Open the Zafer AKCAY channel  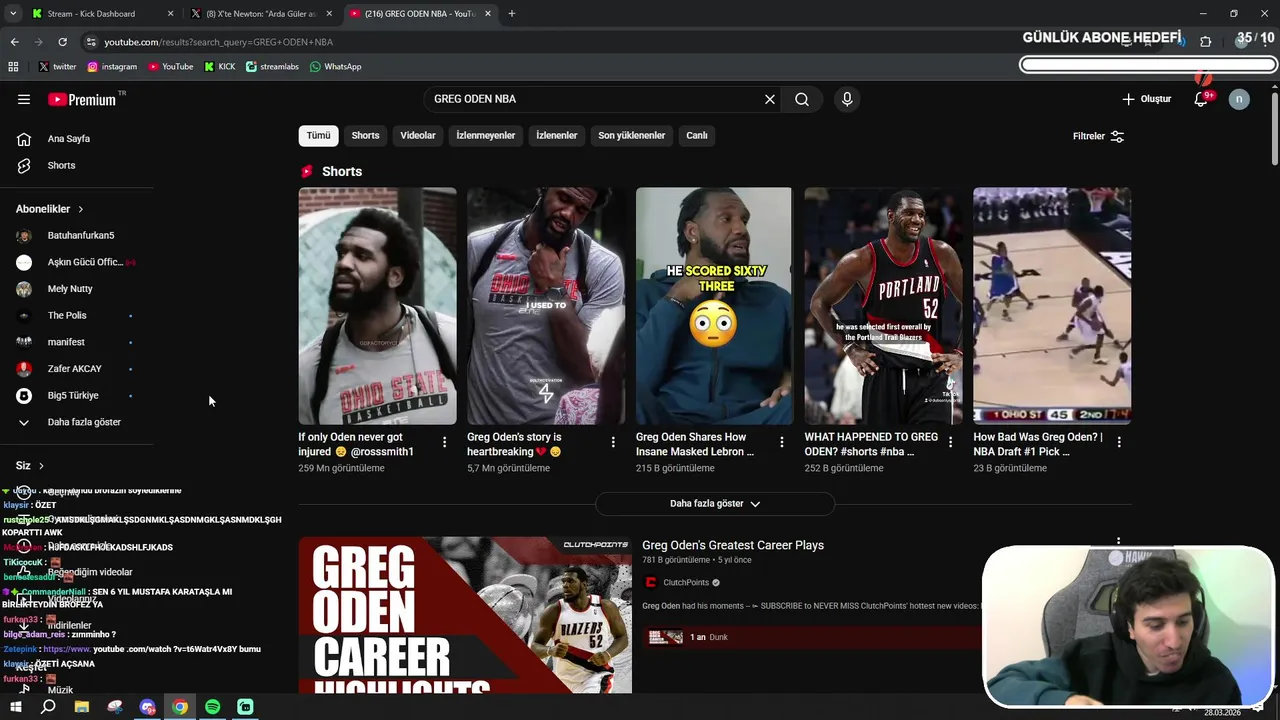click(76, 369)
